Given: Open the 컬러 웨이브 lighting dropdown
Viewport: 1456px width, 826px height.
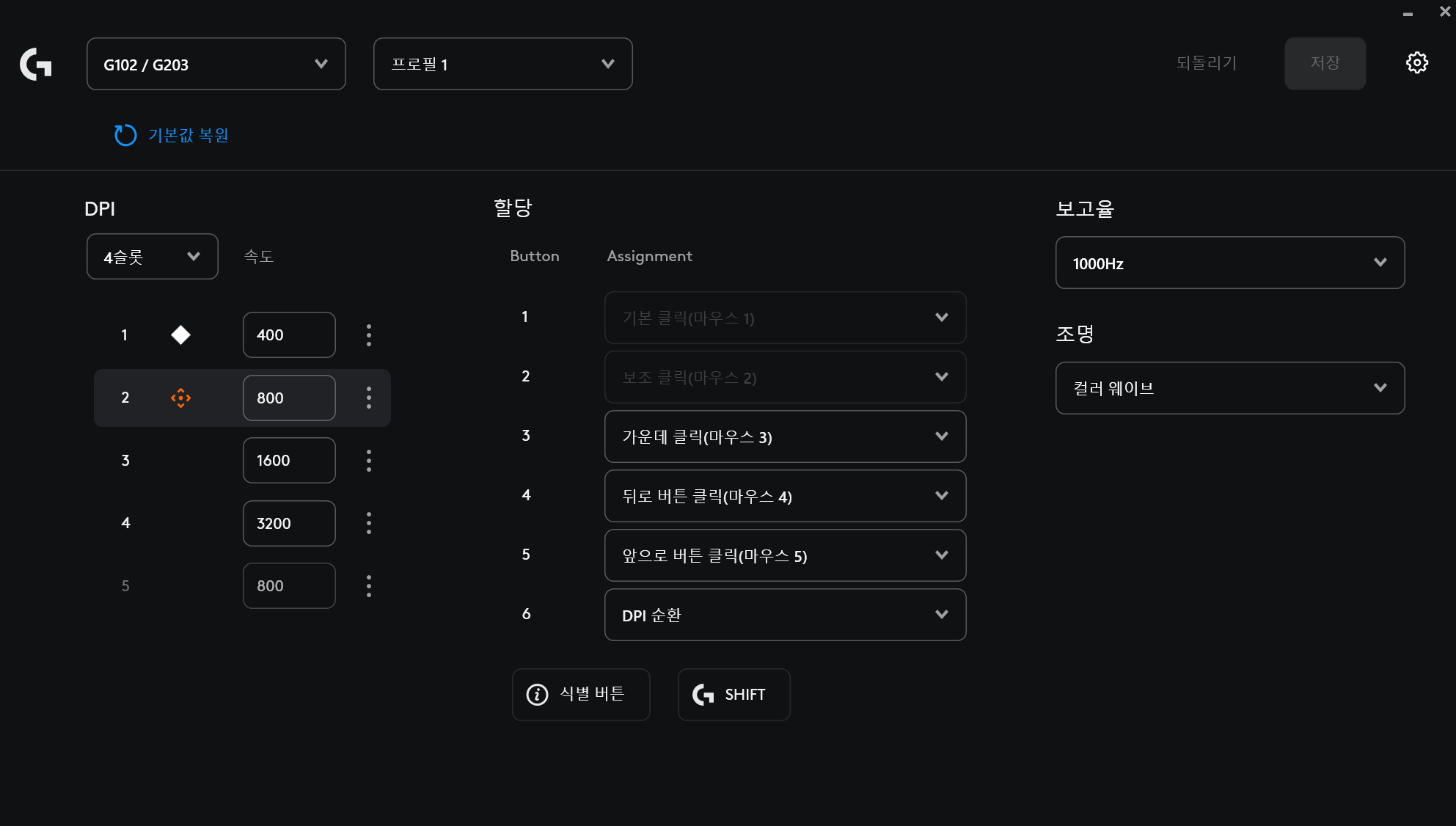Looking at the screenshot, I should (x=1229, y=389).
